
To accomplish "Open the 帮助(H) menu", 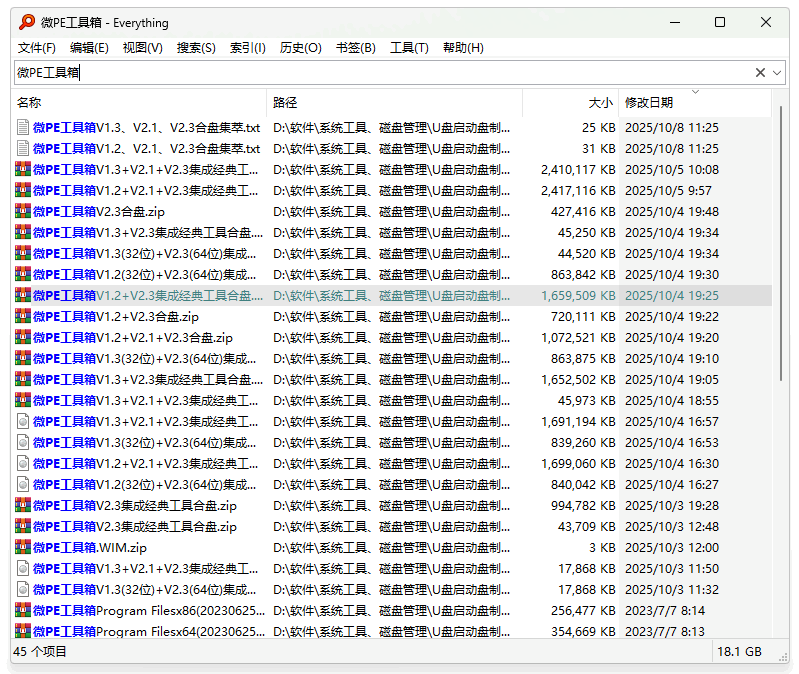I will click(463, 48).
